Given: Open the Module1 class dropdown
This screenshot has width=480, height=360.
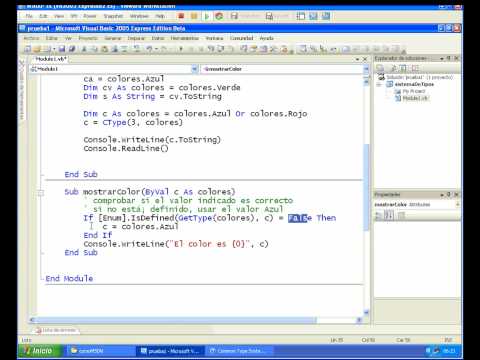Looking at the screenshot, I should (195, 69).
